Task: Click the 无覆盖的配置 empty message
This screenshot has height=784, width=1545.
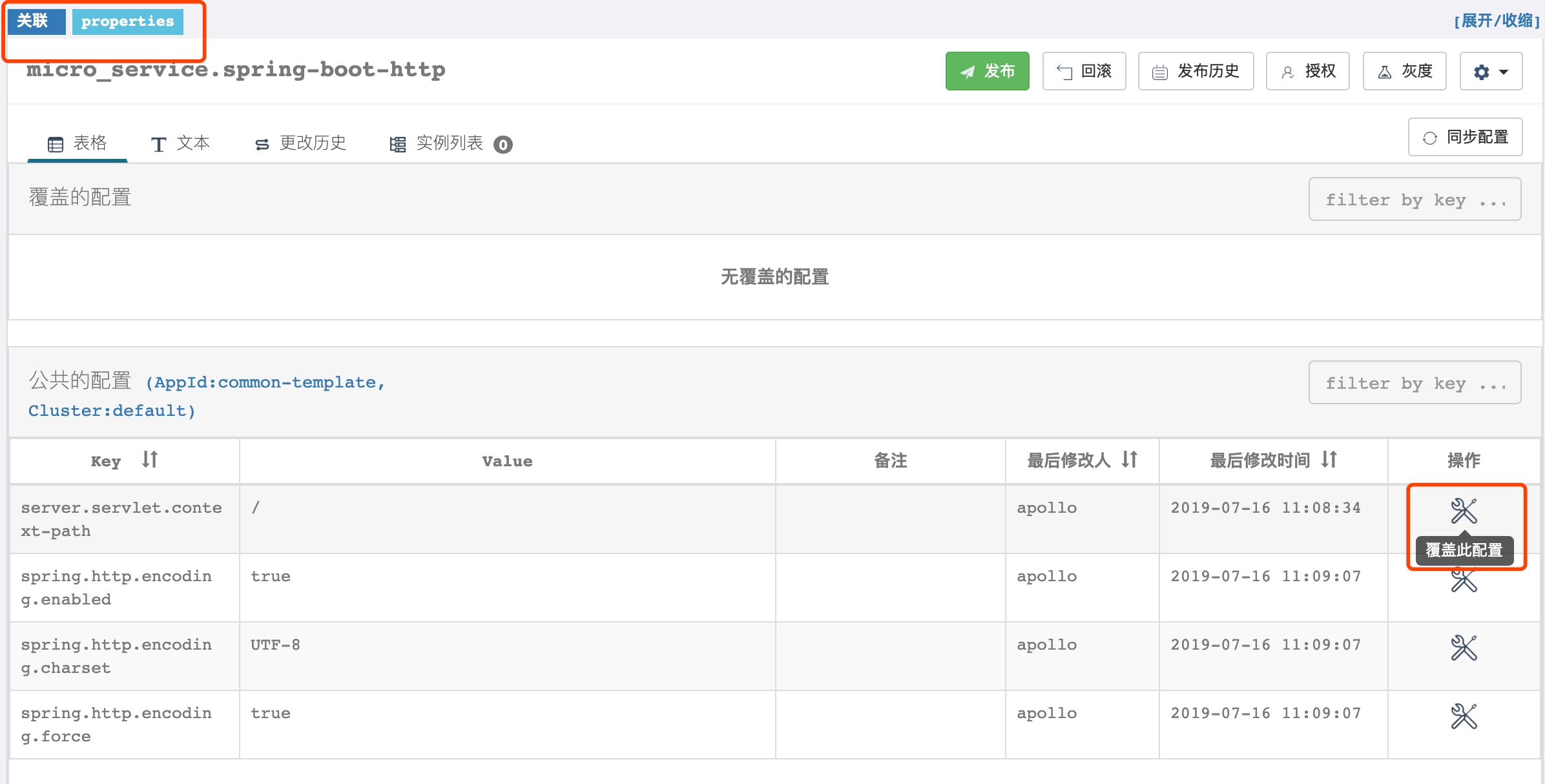Action: 774,276
